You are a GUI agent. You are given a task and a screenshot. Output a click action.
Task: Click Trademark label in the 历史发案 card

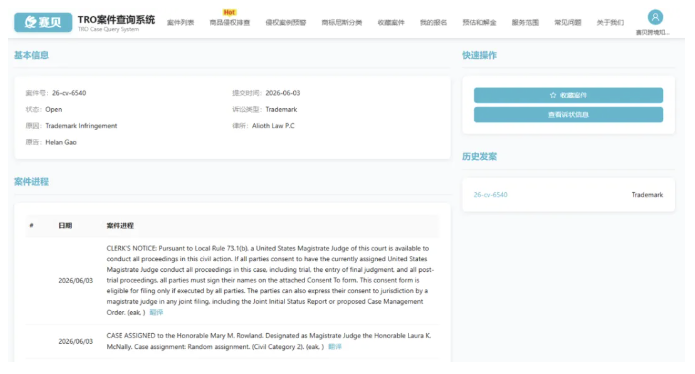(647, 195)
